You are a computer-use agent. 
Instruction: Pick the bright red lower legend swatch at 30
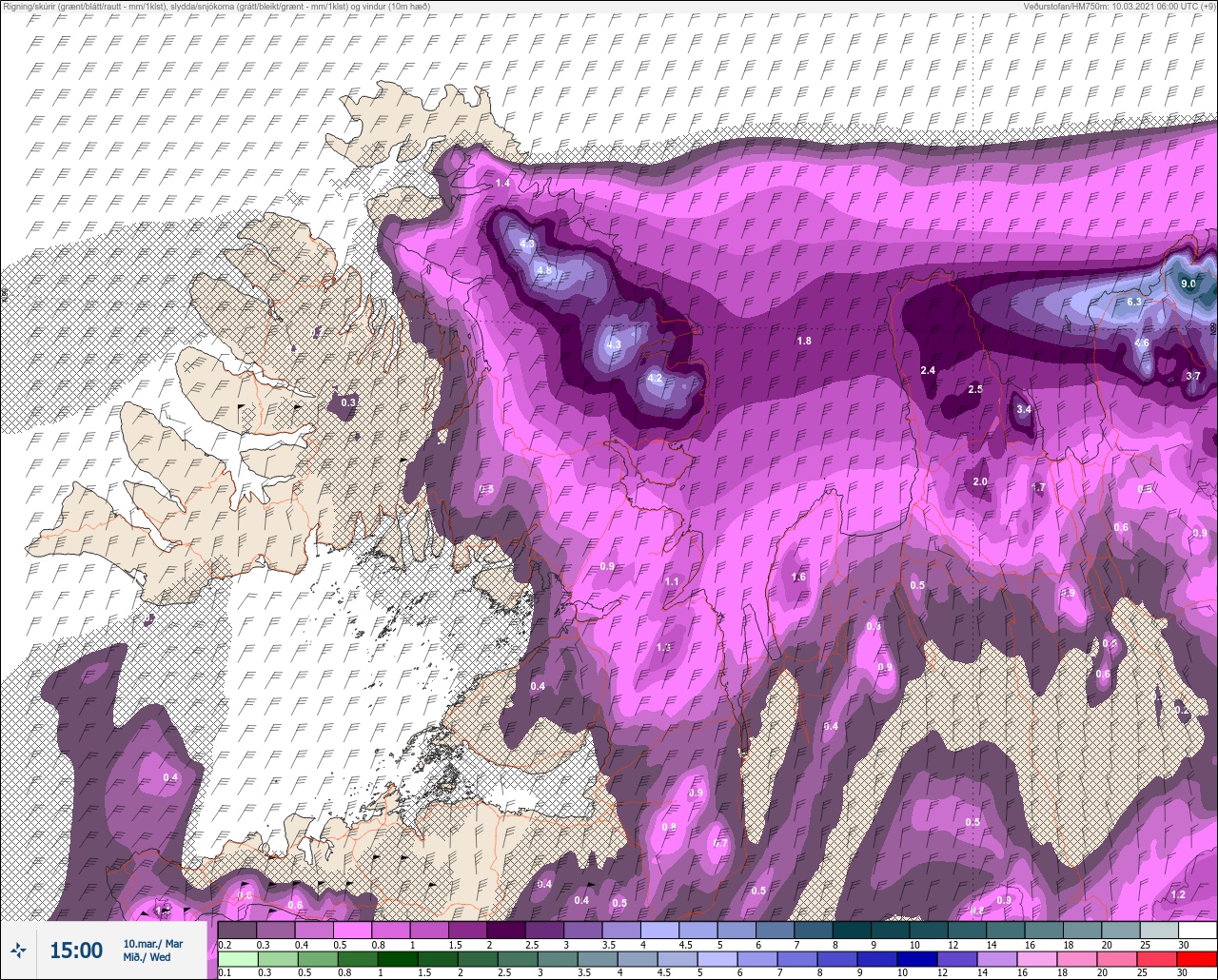click(1197, 958)
